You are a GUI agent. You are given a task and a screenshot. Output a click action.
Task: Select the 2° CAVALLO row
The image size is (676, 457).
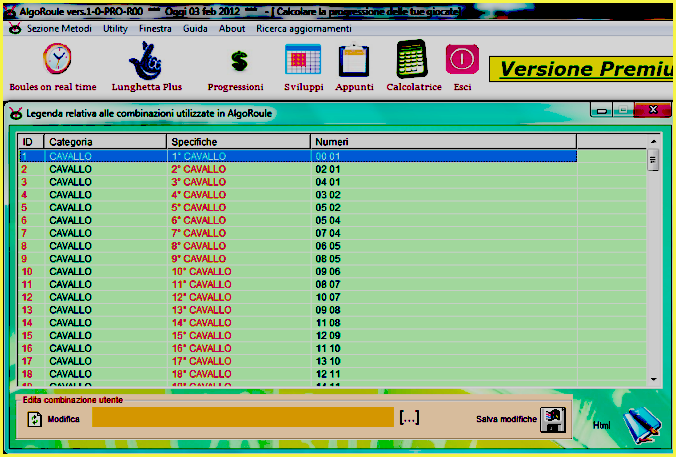298,169
